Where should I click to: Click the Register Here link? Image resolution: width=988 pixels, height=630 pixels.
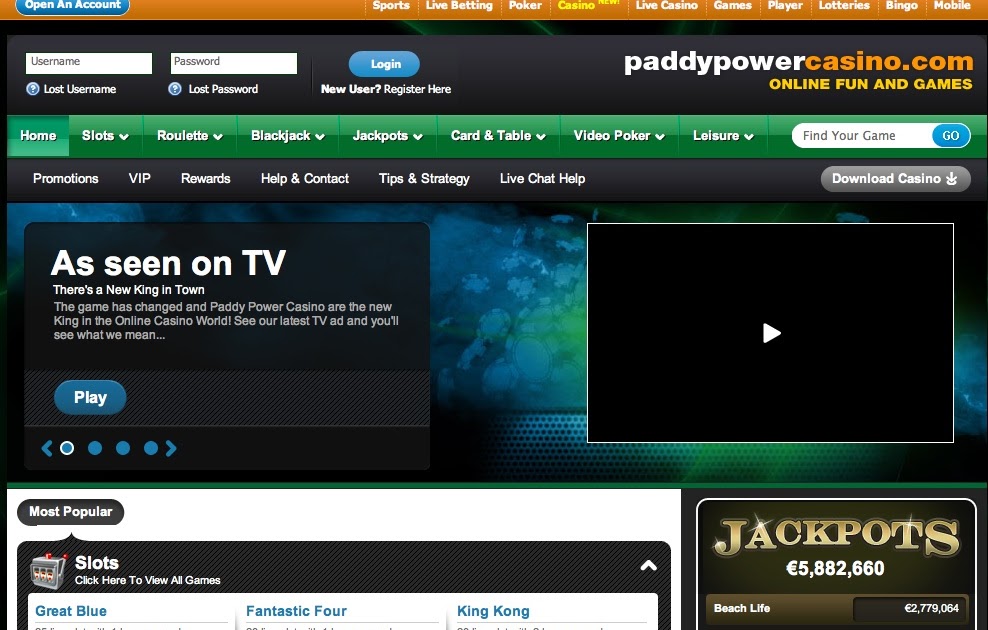coord(417,89)
